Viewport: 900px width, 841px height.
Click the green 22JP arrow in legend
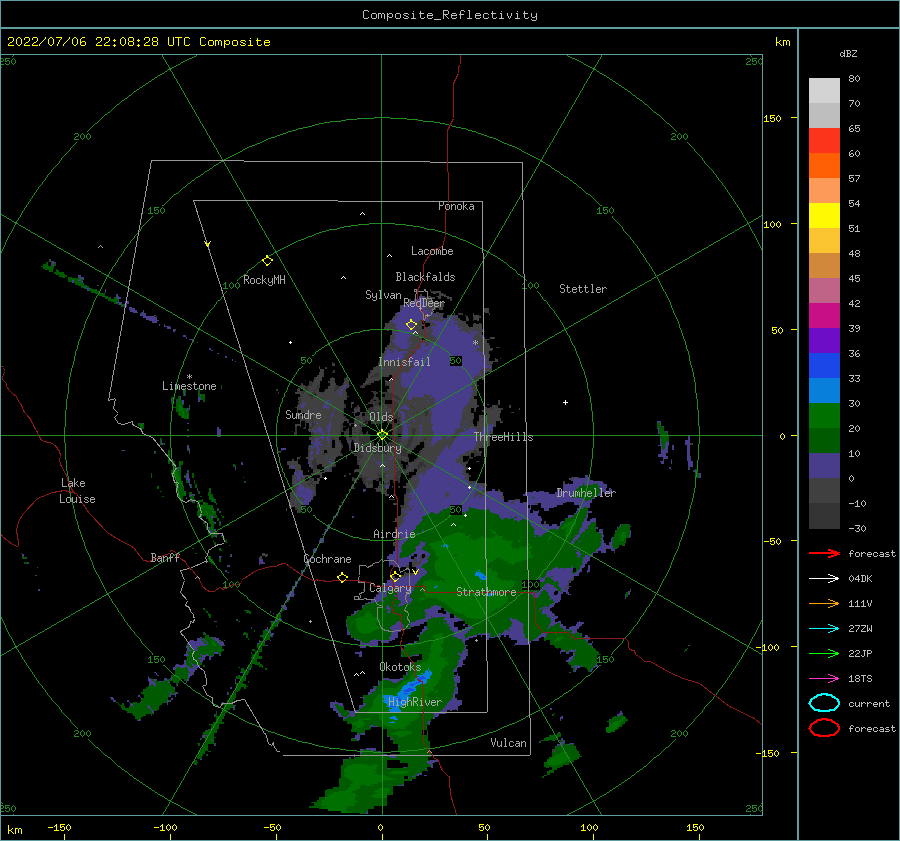(824, 653)
